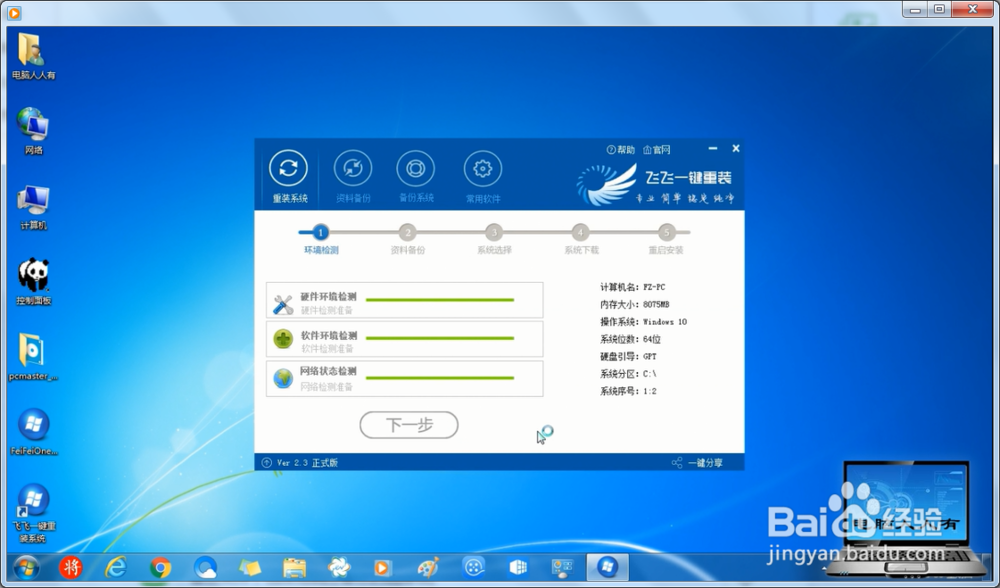1000x588 pixels.
Task: Select step 5 重启安装 marker
Action: coord(666,232)
